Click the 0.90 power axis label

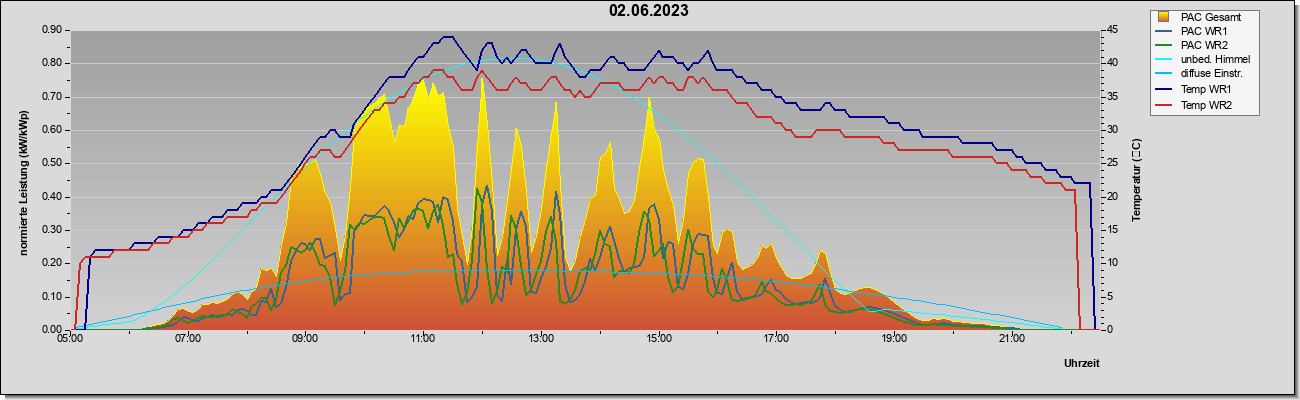point(52,30)
